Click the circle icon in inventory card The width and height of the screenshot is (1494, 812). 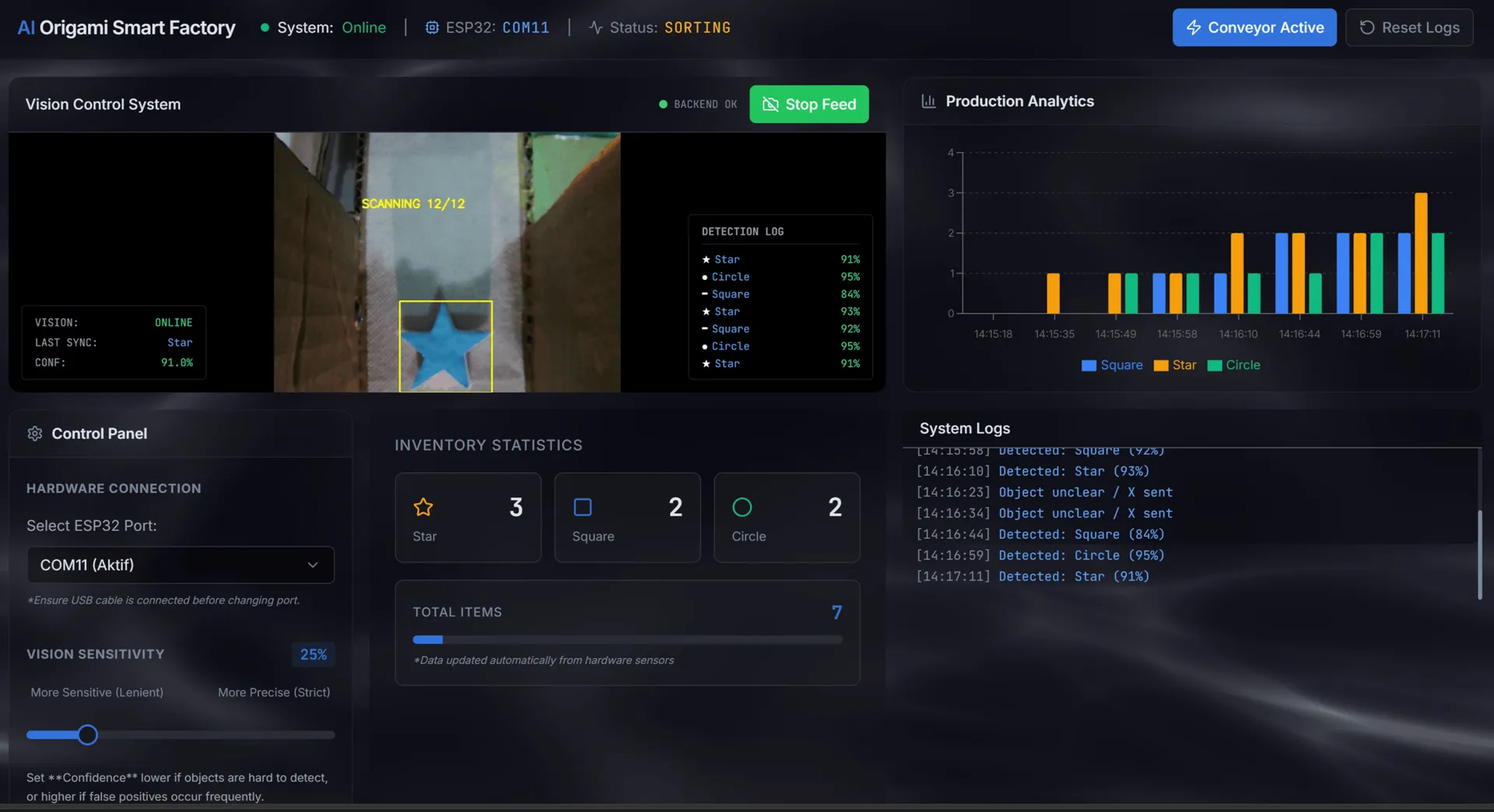pos(742,507)
